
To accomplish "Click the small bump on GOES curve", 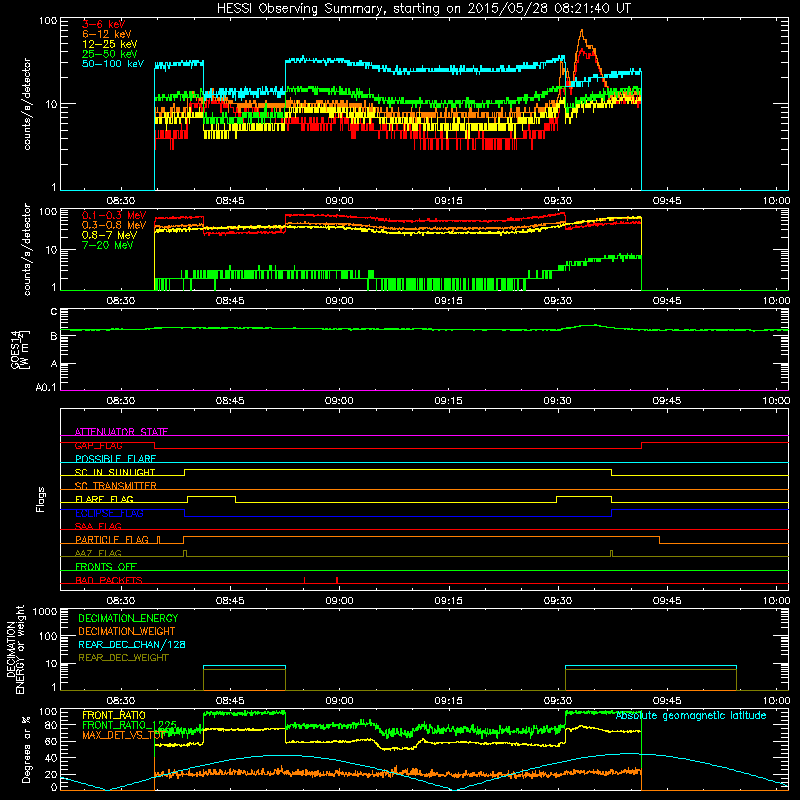I will [593, 325].
